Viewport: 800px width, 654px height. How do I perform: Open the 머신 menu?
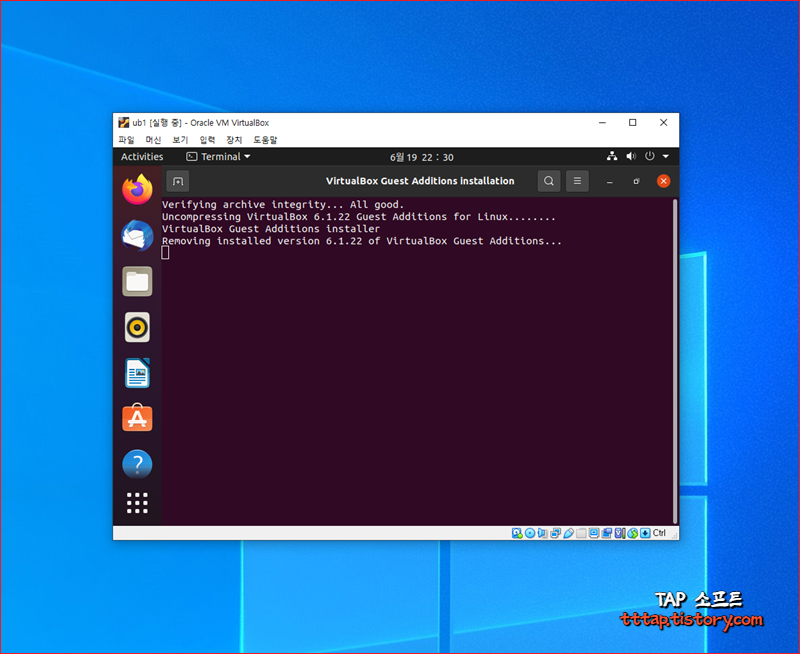click(x=153, y=140)
